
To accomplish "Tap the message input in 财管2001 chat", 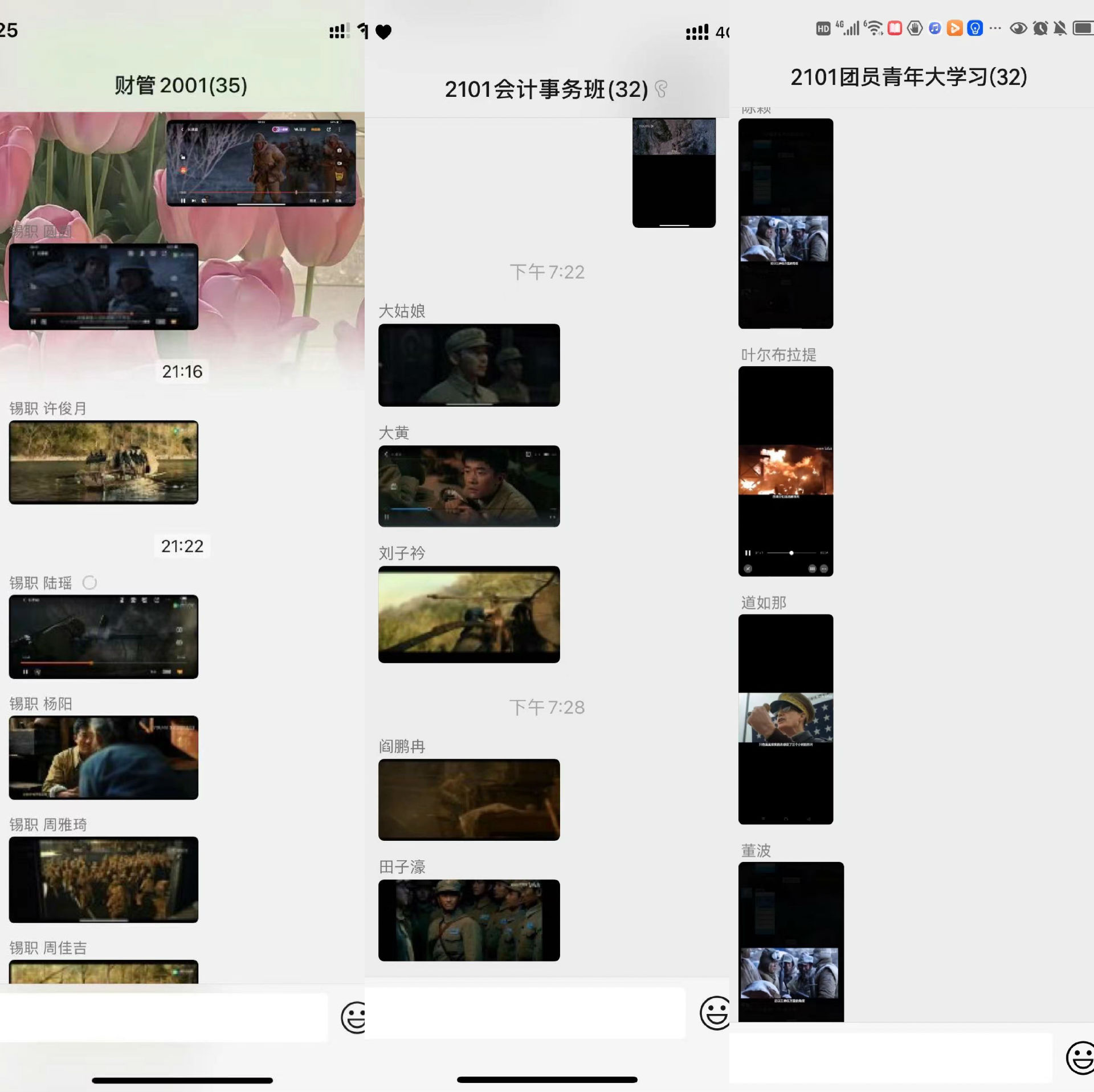I will (164, 1017).
